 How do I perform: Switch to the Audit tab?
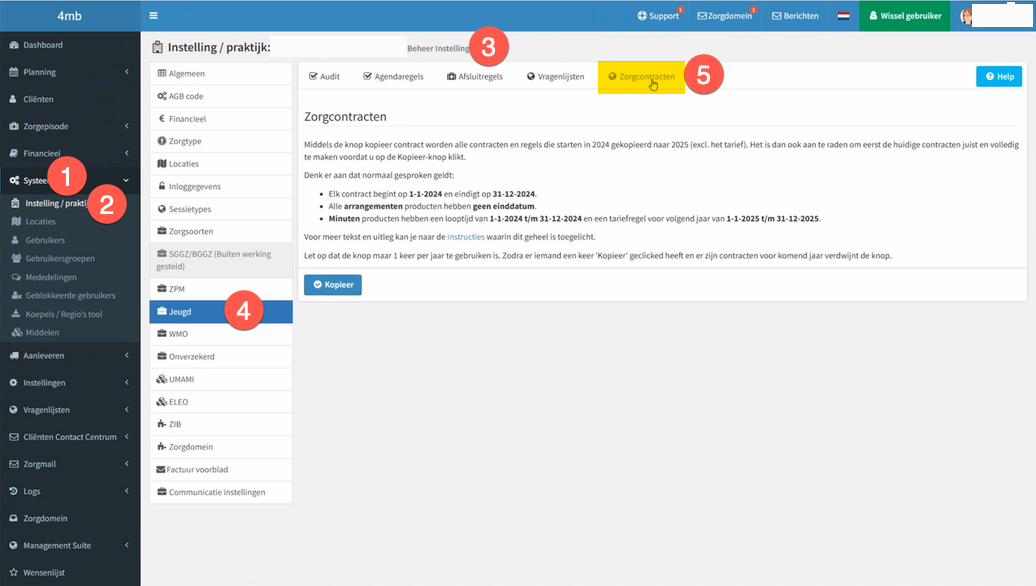tap(324, 77)
